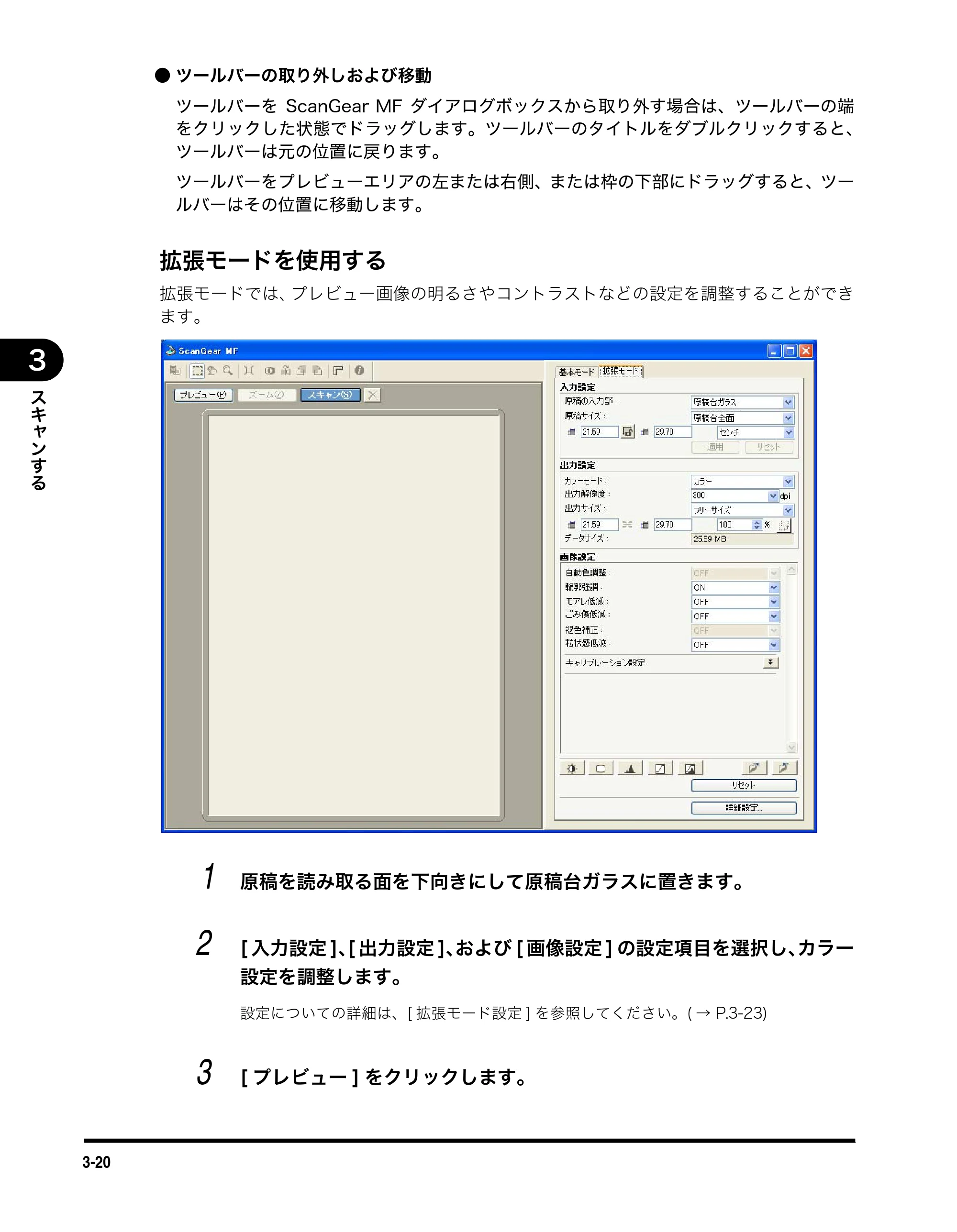Viewport: 957px width, 1232px height.
Task: Toggle aspect ratio lock in 入力設定
Action: pyautogui.click(x=628, y=432)
